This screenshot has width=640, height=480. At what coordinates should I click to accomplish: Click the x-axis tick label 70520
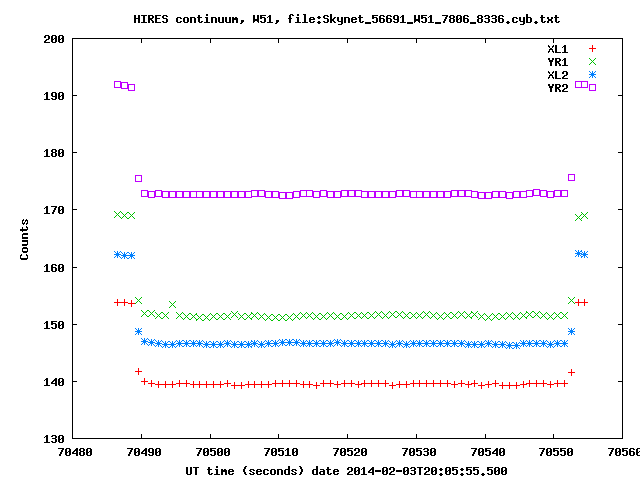click(350, 452)
